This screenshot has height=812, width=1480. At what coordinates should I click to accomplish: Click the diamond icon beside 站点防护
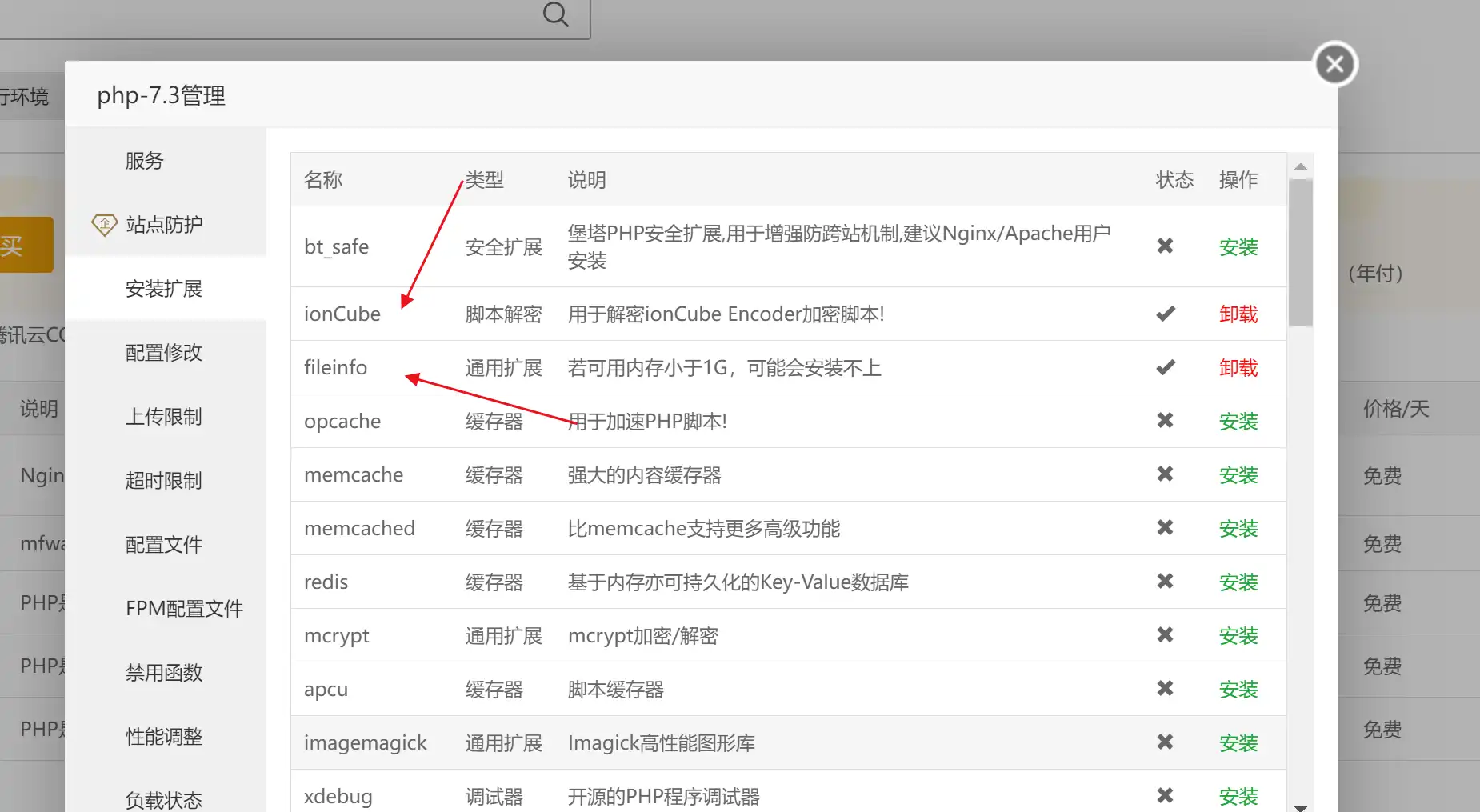tap(104, 225)
